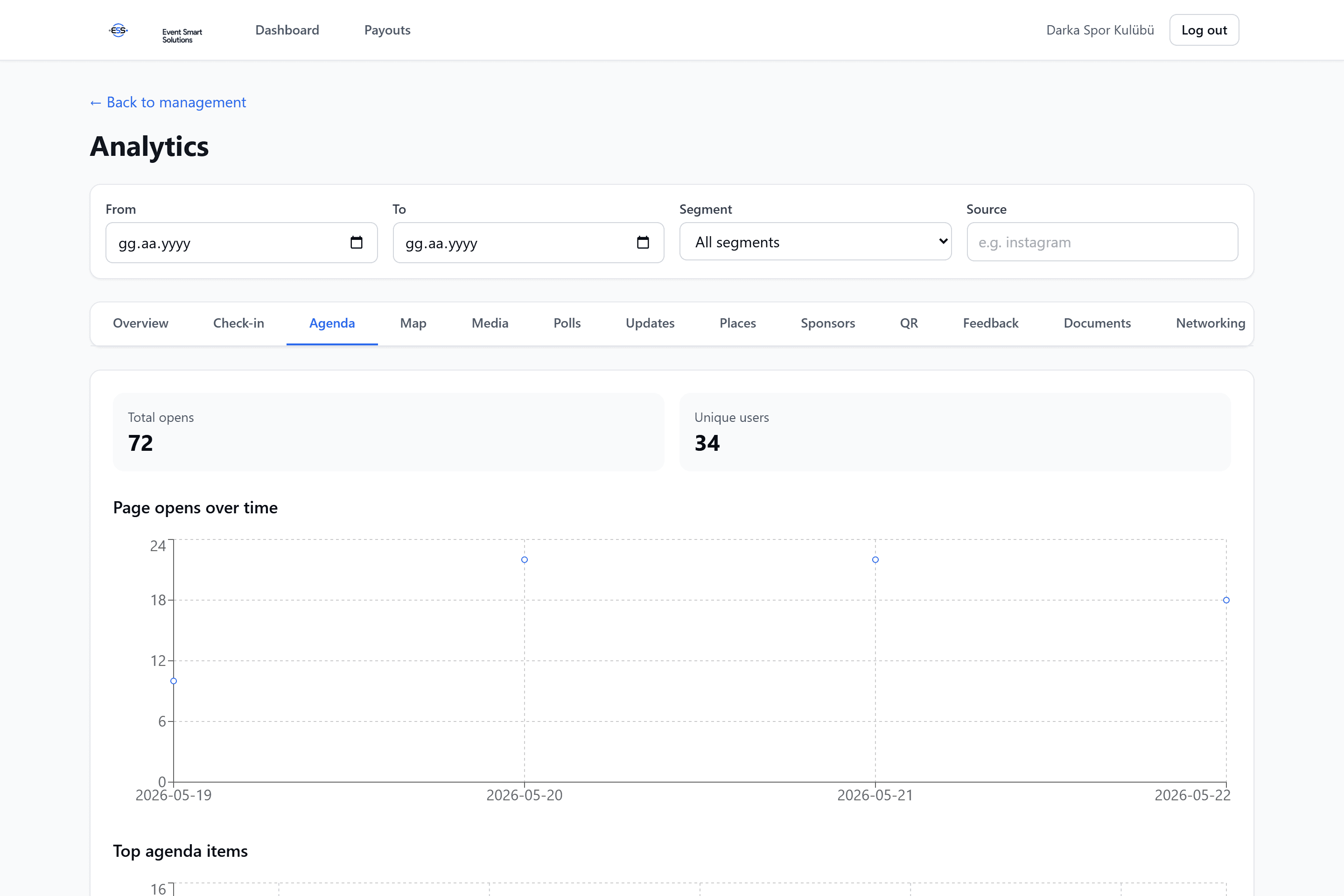Screen dimensions: 1344x896
Task: Click the Darka Spor Kulübü account name
Action: coord(1100,30)
